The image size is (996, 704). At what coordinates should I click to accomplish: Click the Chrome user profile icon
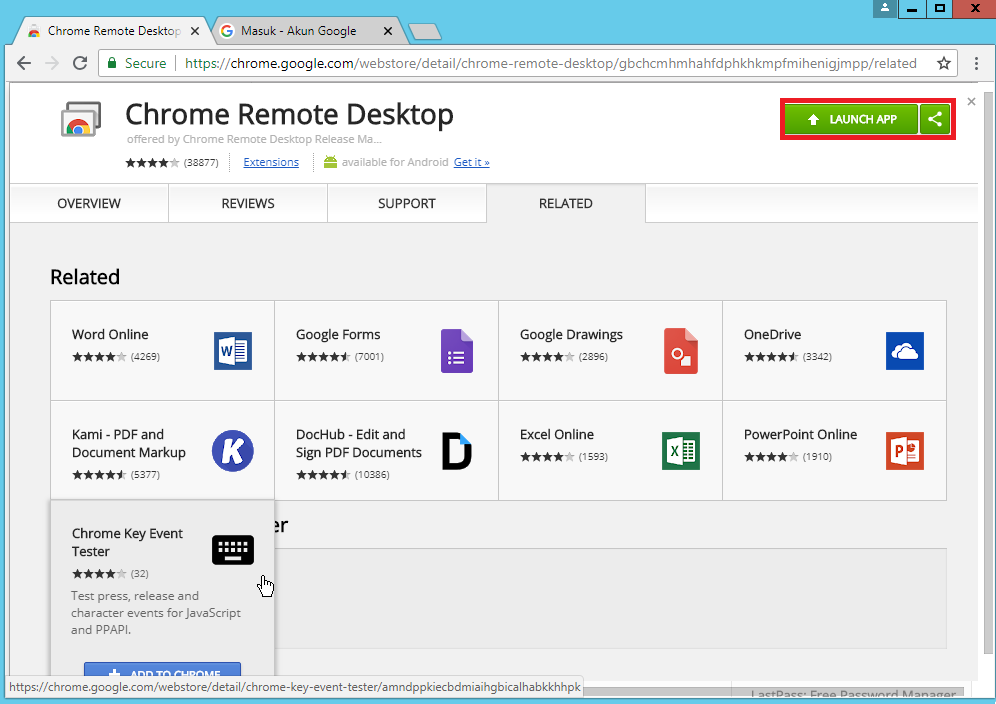(884, 8)
